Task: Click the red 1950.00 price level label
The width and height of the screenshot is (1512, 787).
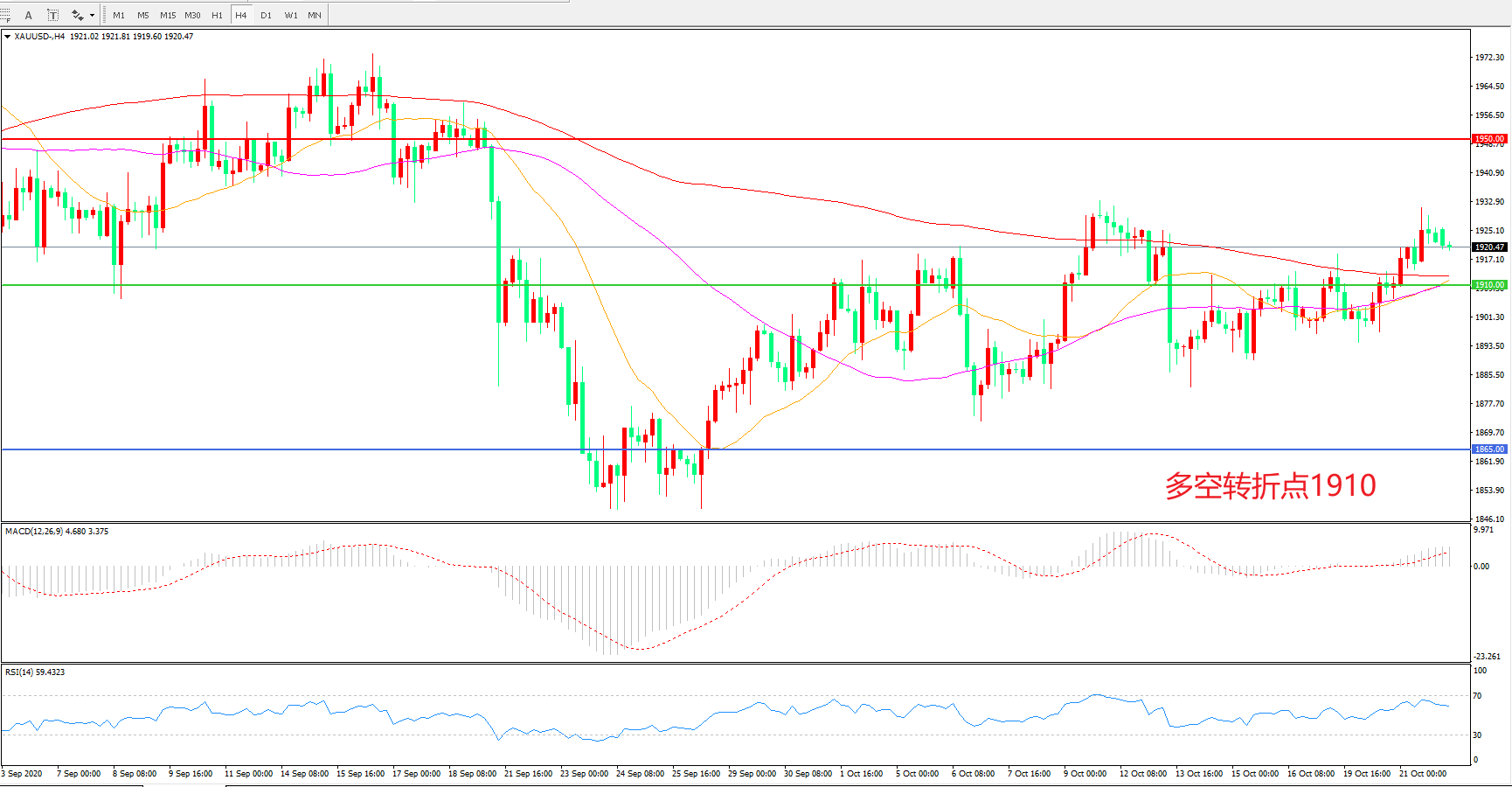Action: 1489,139
